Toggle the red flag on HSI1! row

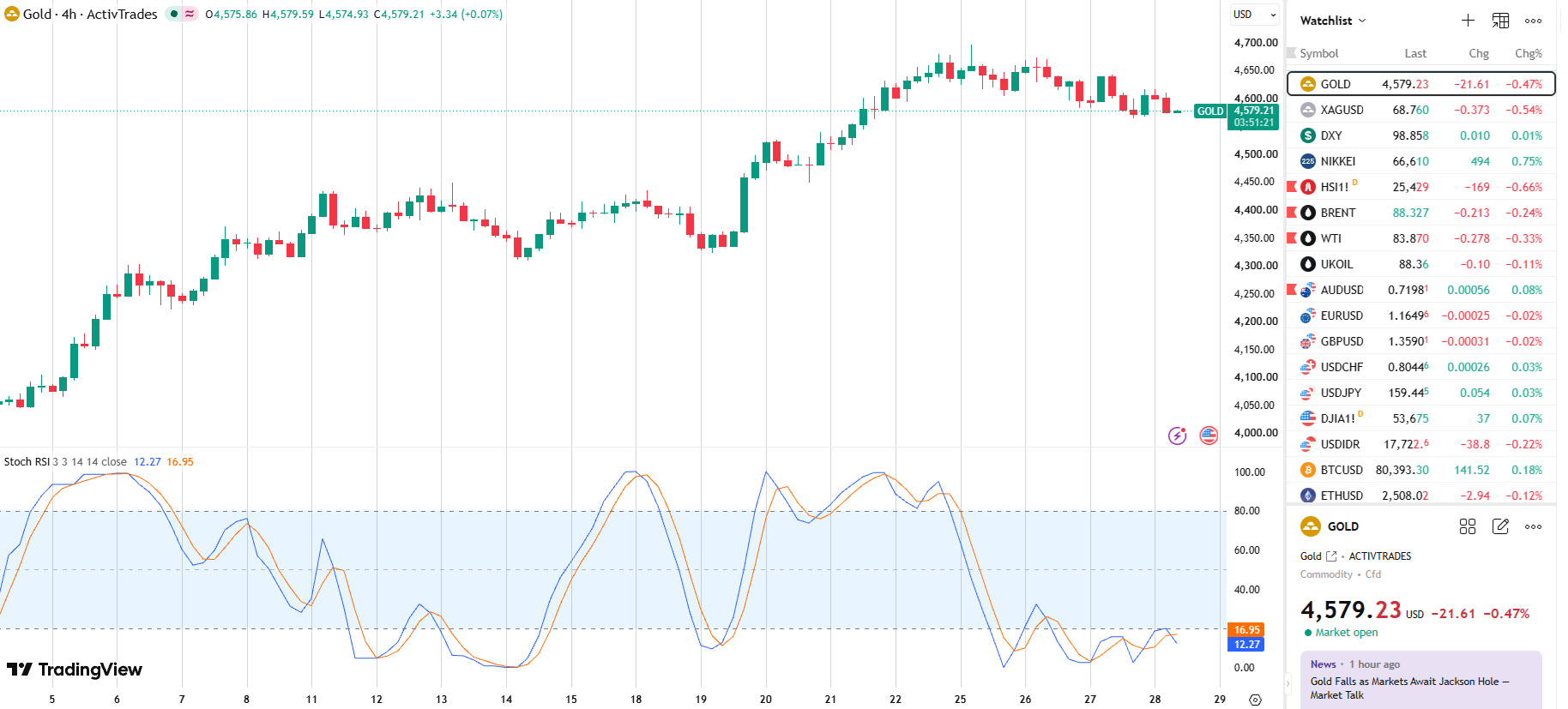coord(1292,186)
